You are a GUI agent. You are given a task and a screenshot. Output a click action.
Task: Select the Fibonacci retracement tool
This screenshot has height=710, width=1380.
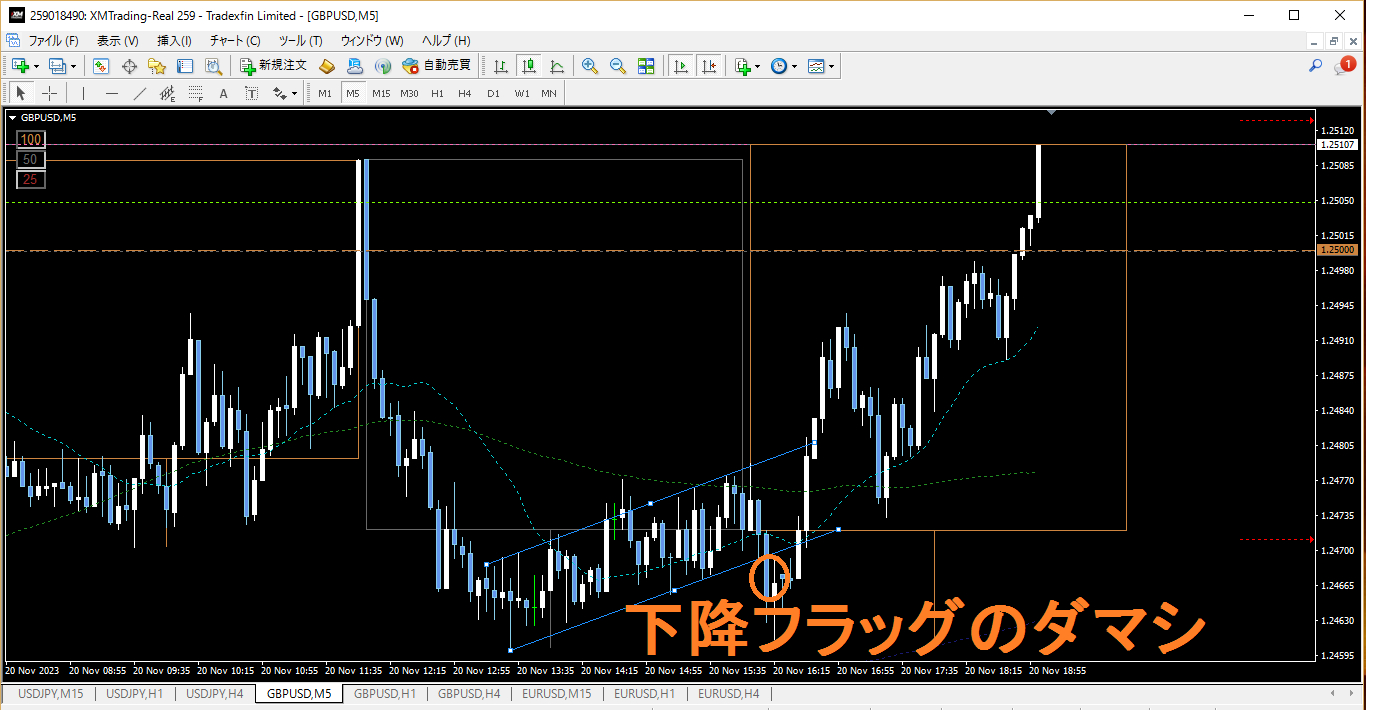coord(196,93)
